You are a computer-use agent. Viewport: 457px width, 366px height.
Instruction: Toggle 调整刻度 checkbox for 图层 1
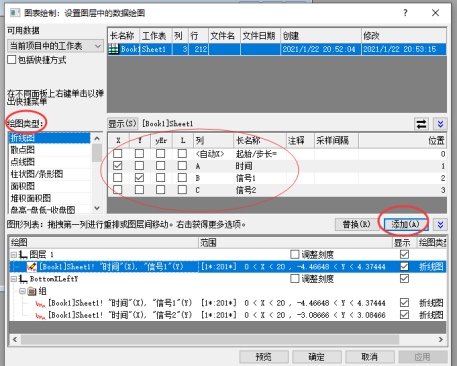(x=295, y=255)
